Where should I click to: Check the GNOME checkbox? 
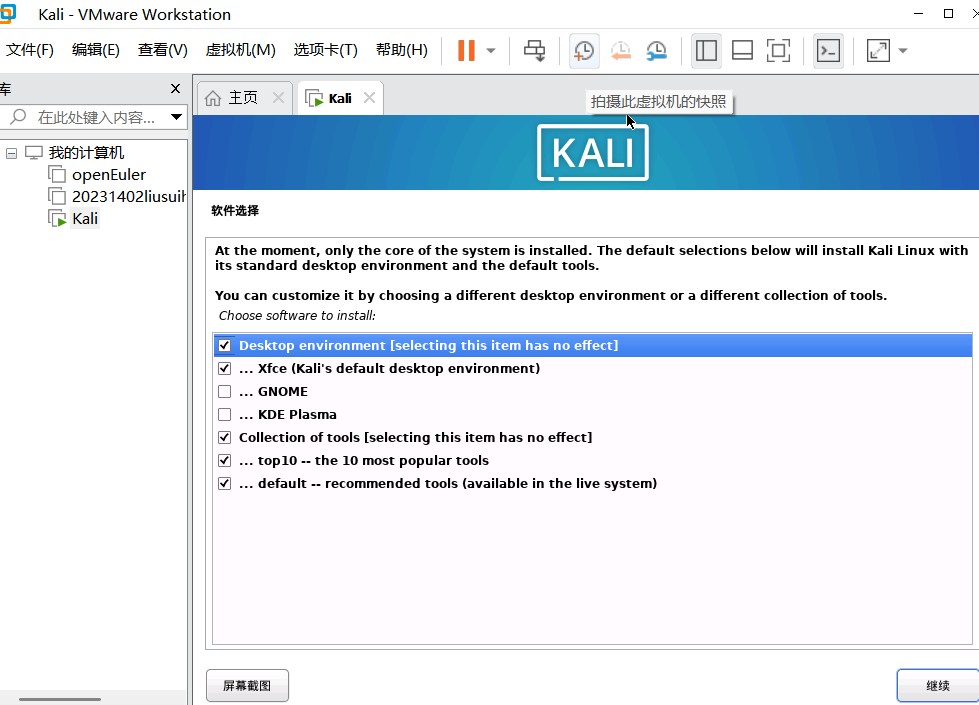pos(225,392)
